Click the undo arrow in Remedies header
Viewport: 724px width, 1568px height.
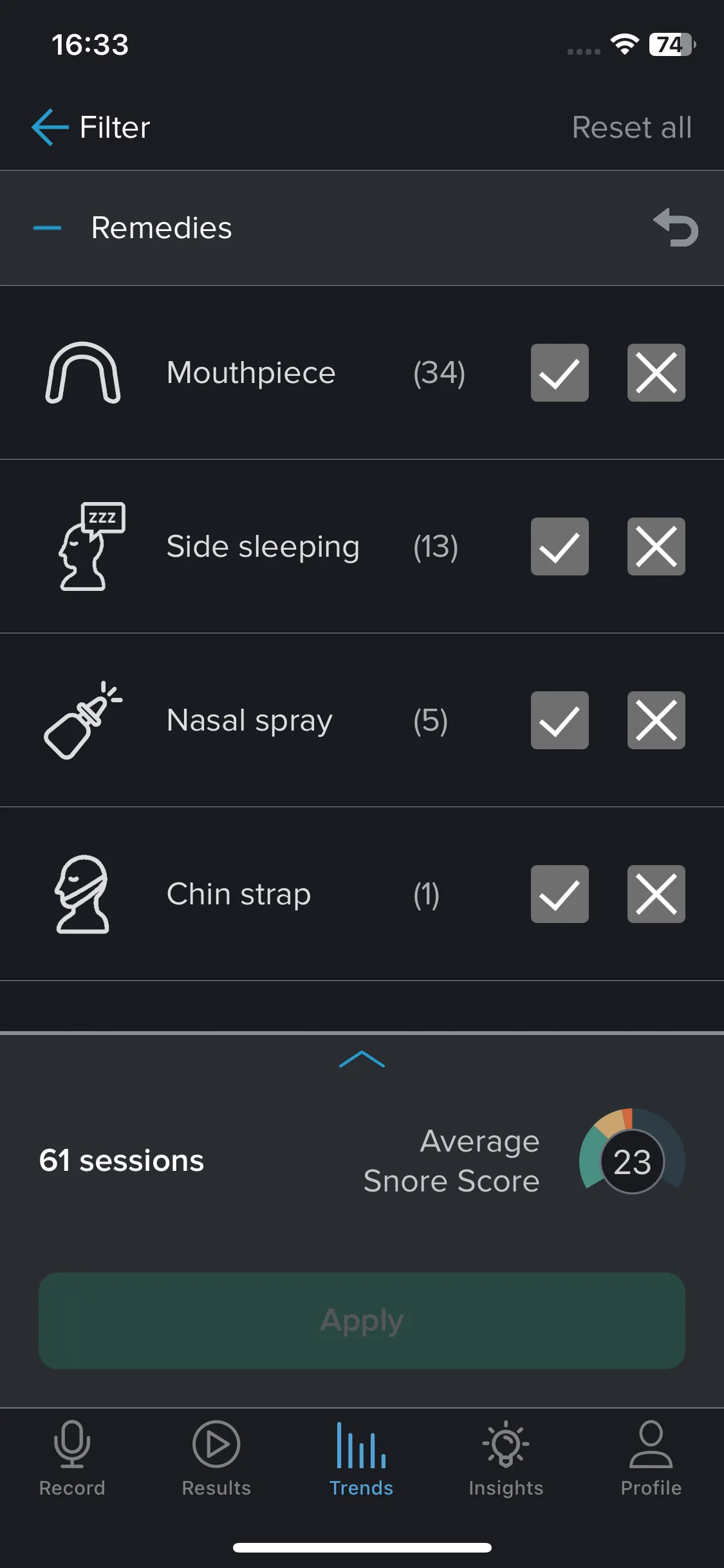[676, 227]
